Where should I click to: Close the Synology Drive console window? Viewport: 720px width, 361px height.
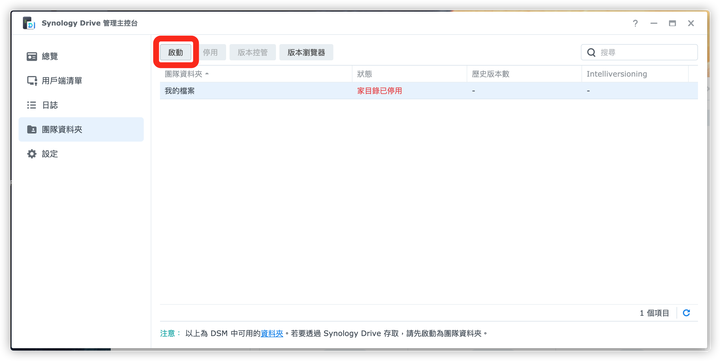(x=691, y=23)
